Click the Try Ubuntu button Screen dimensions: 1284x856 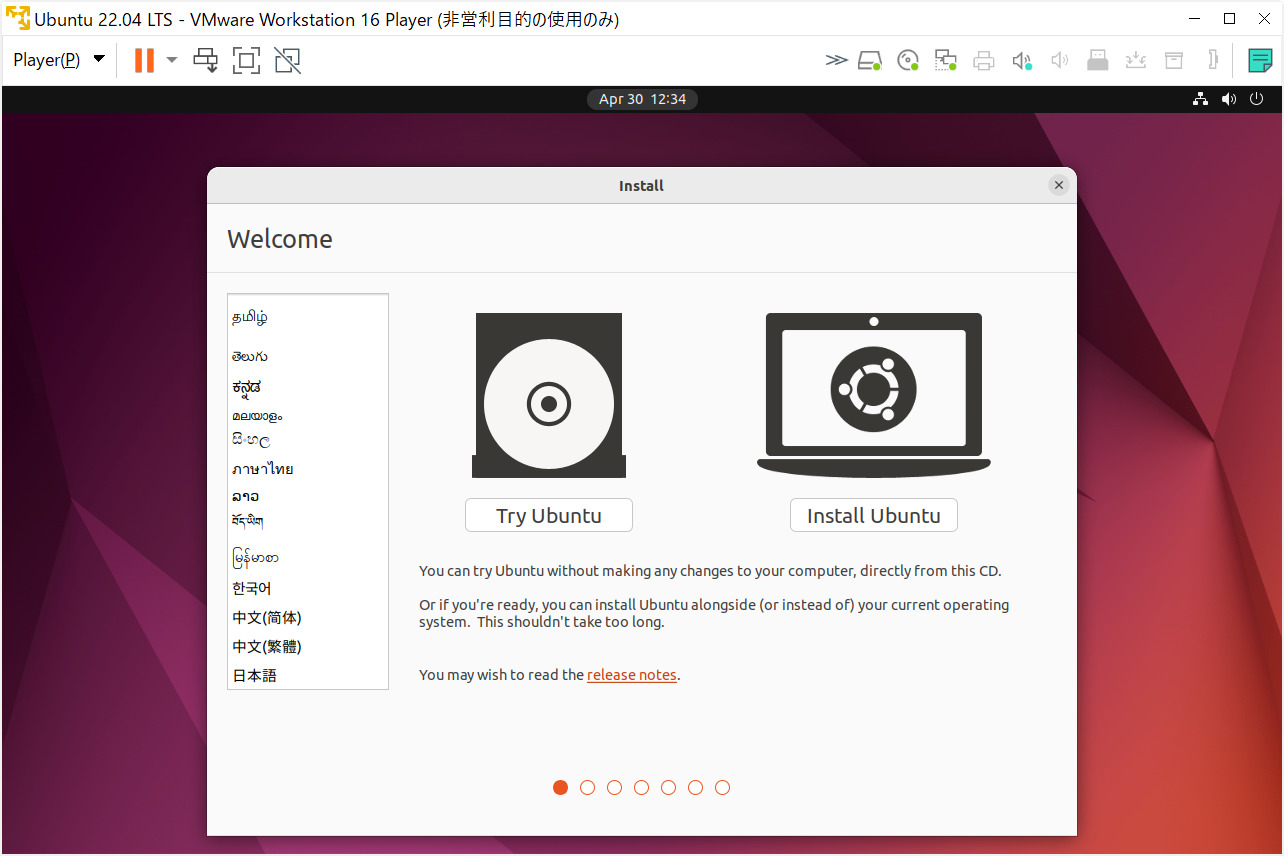[549, 516]
